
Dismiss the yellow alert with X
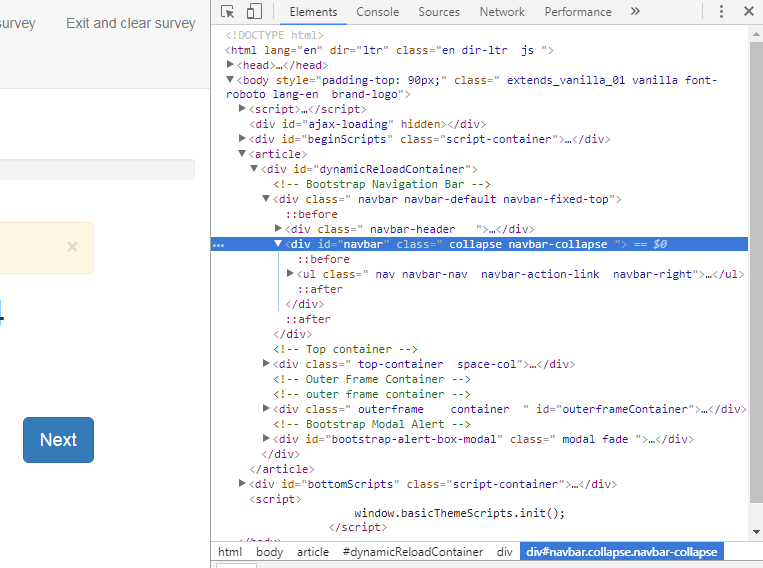pos(72,247)
